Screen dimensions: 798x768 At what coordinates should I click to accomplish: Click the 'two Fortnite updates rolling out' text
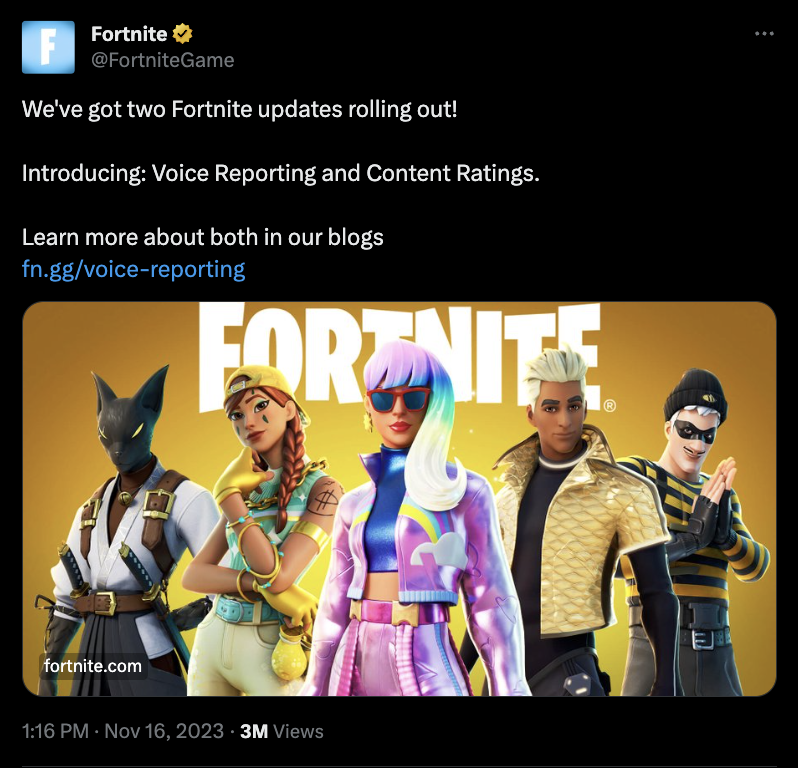[272, 109]
